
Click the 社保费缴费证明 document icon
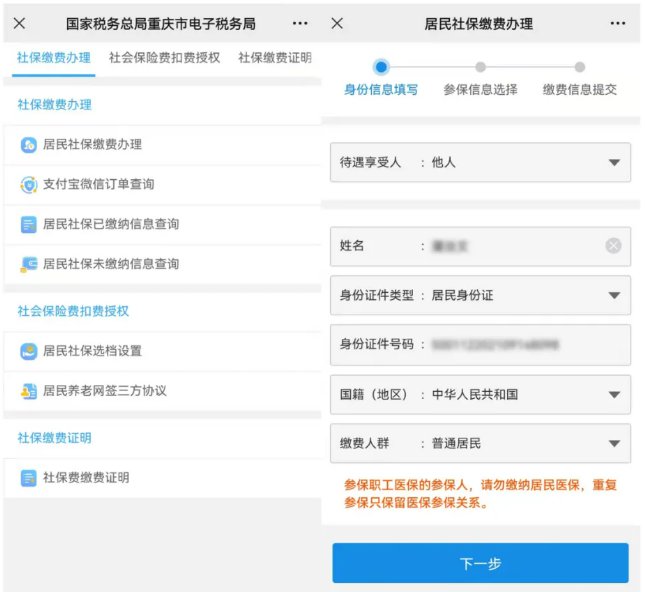[x=28, y=478]
